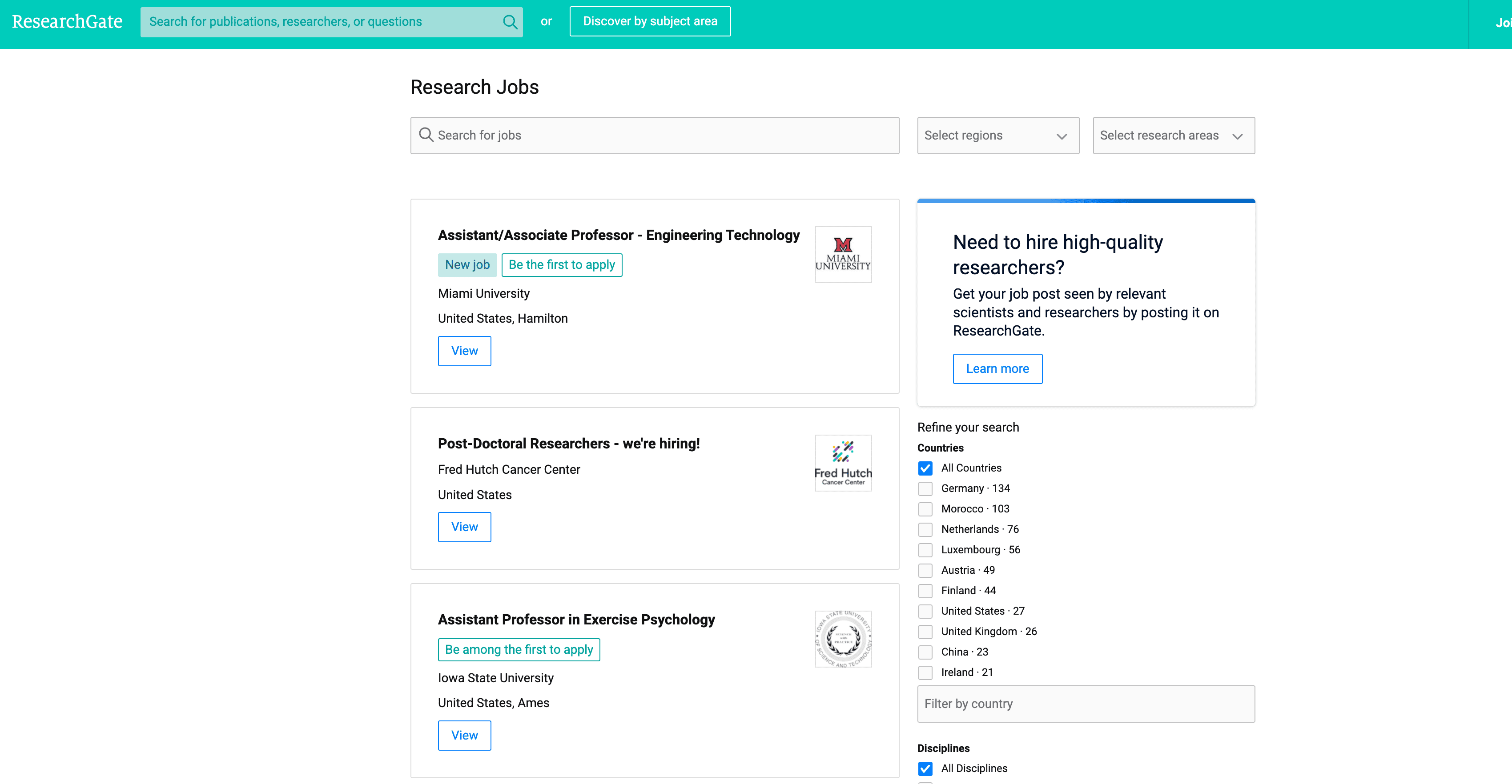This screenshot has width=1512, height=784.
Task: Focus the Filter by country field
Action: tap(1085, 704)
